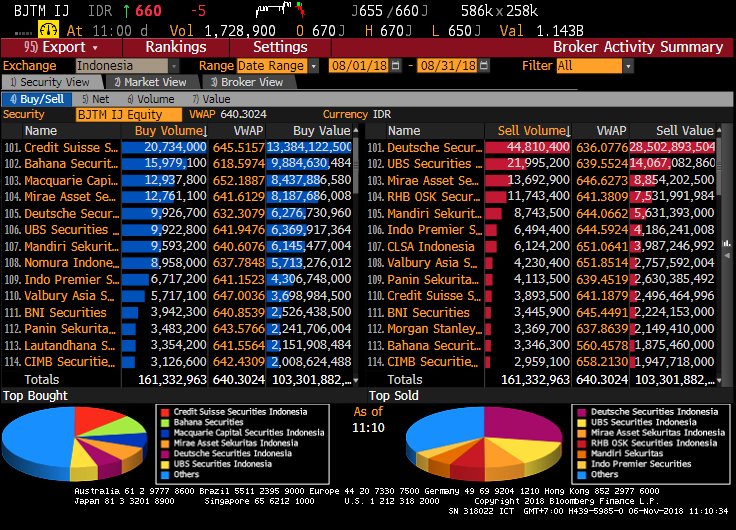Screen dimensions: 736x530
Task: Select the Volume sub-tab
Action: point(153,99)
